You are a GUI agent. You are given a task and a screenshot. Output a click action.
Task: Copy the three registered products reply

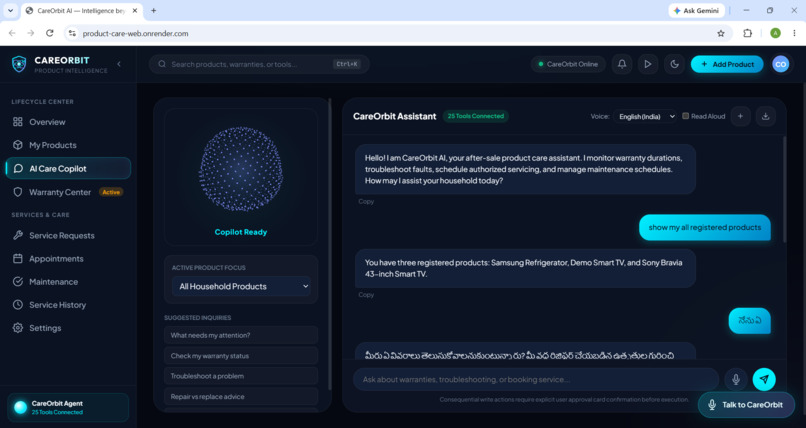pyautogui.click(x=366, y=295)
